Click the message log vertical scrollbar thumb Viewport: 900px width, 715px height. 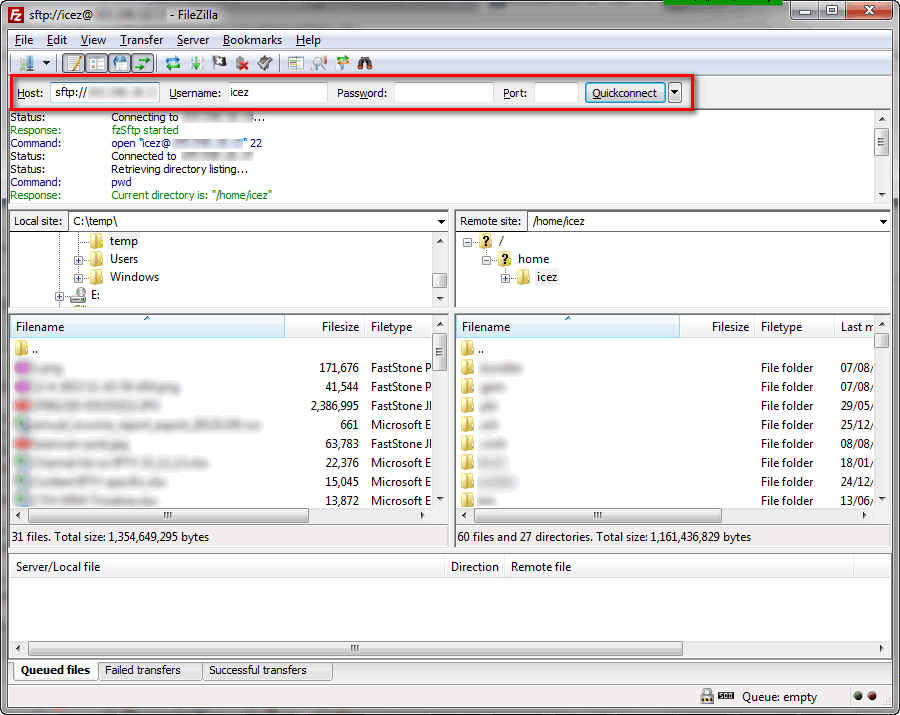pyautogui.click(x=882, y=142)
